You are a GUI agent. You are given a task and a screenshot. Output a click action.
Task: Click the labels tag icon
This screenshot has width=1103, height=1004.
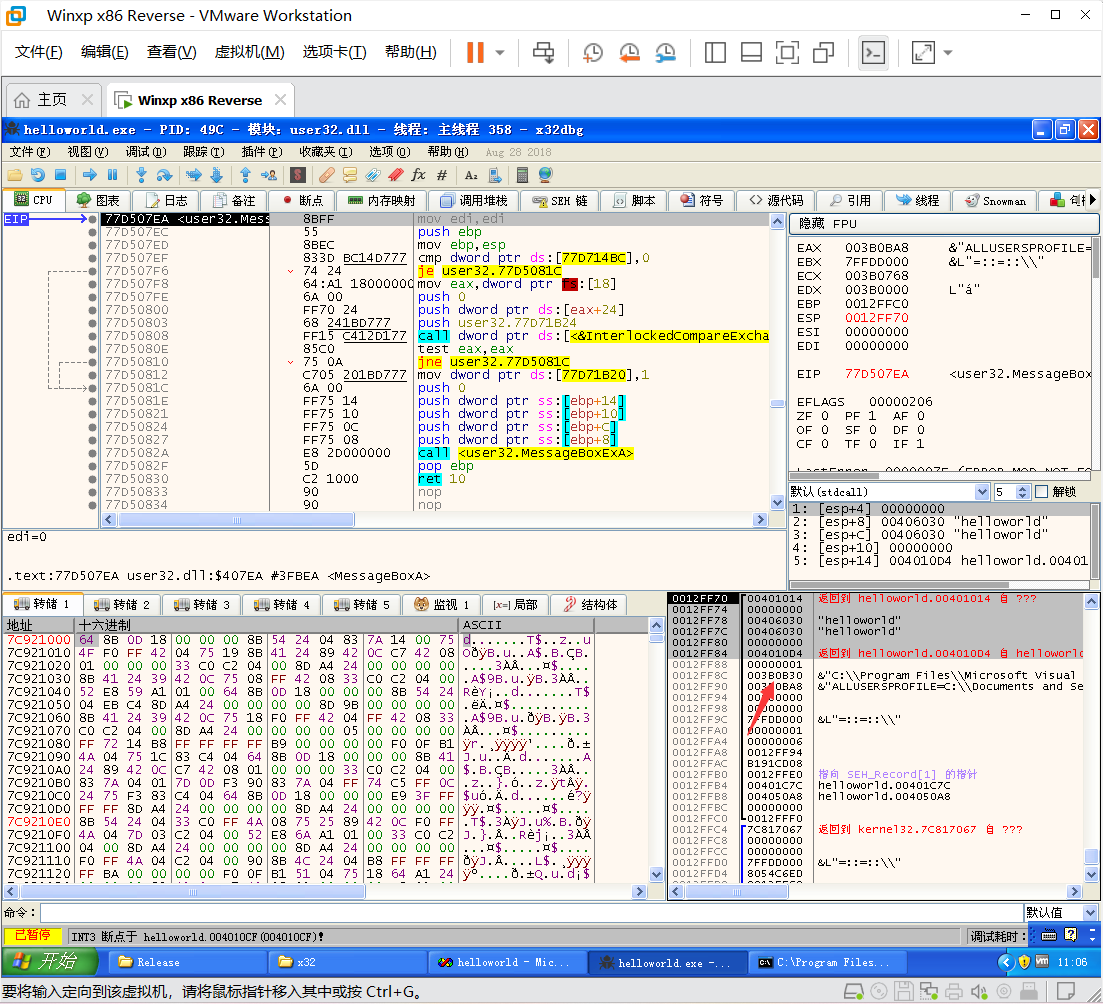coord(373,174)
